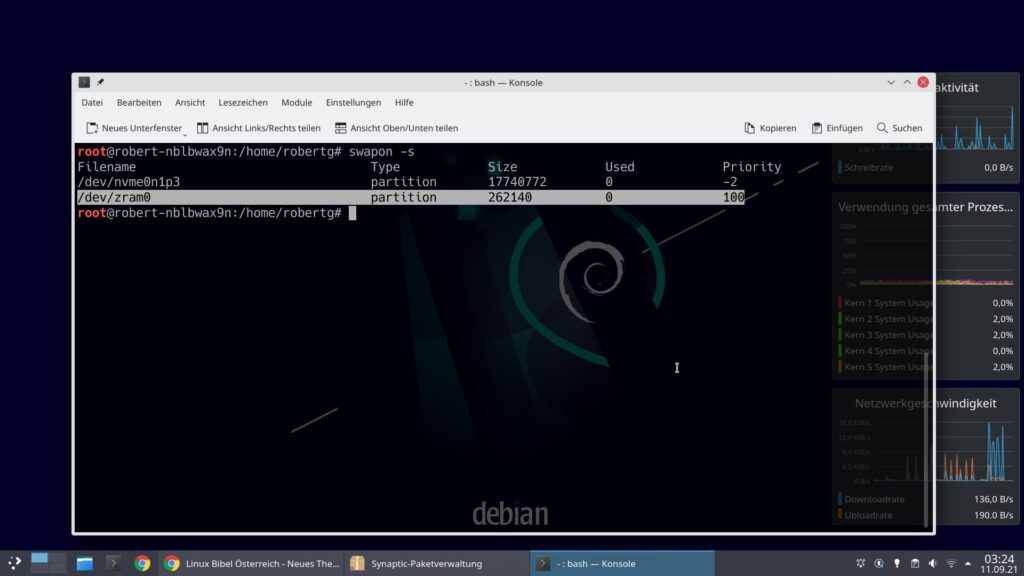Click Neues Unterfenster toolbar button
Image resolution: width=1024 pixels, height=576 pixels.
pyautogui.click(x=133, y=128)
